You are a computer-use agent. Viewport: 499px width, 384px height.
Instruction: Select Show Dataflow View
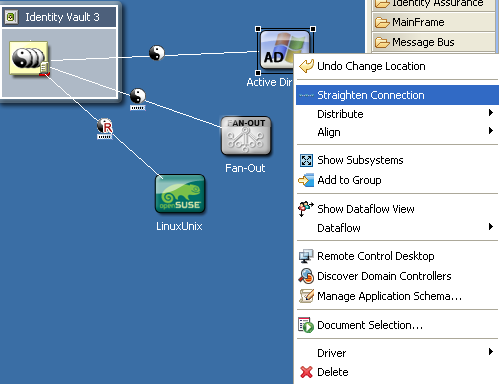click(397, 209)
